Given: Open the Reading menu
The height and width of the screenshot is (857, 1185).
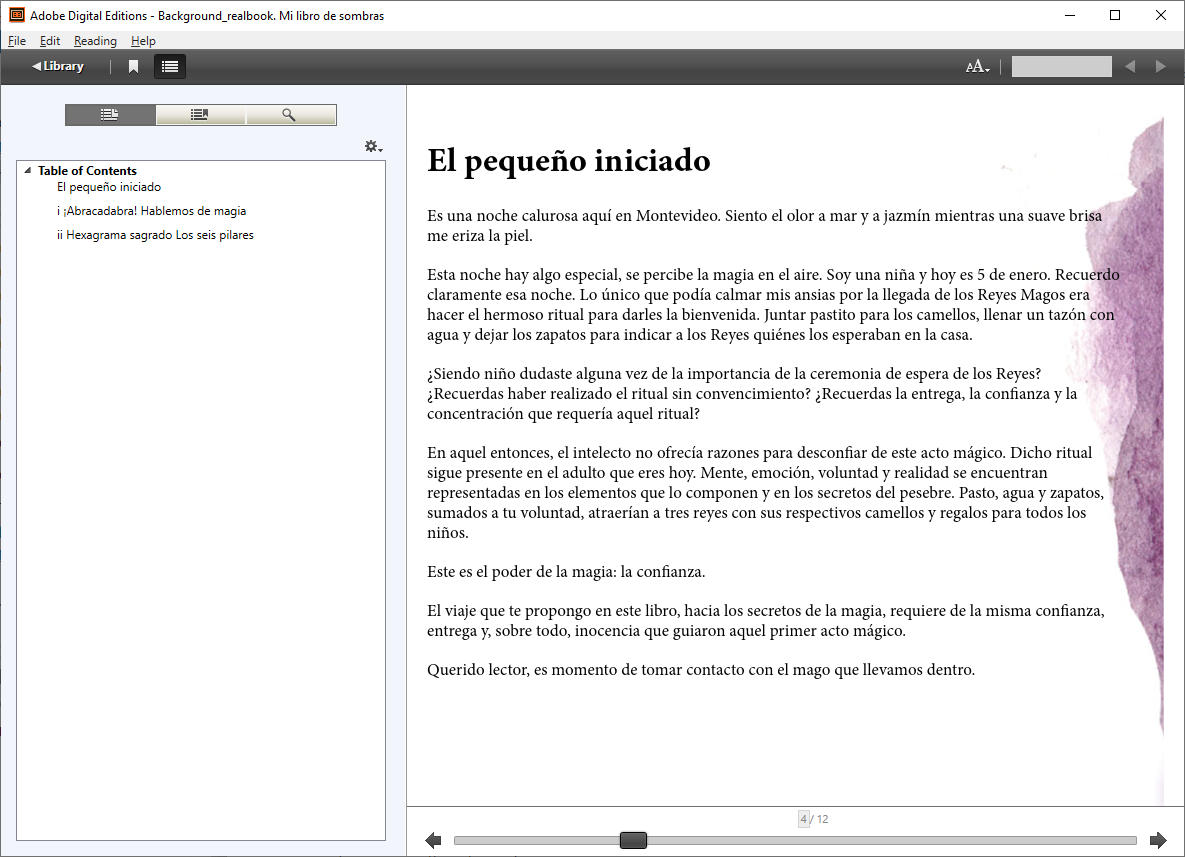Looking at the screenshot, I should pos(95,41).
